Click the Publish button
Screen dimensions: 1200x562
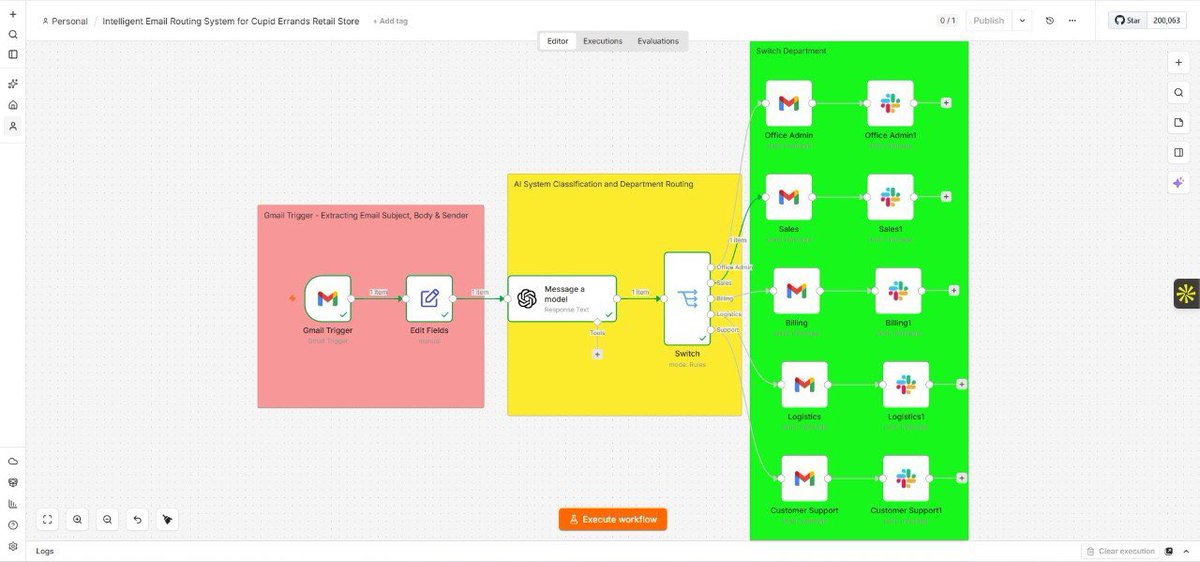pyautogui.click(x=989, y=20)
